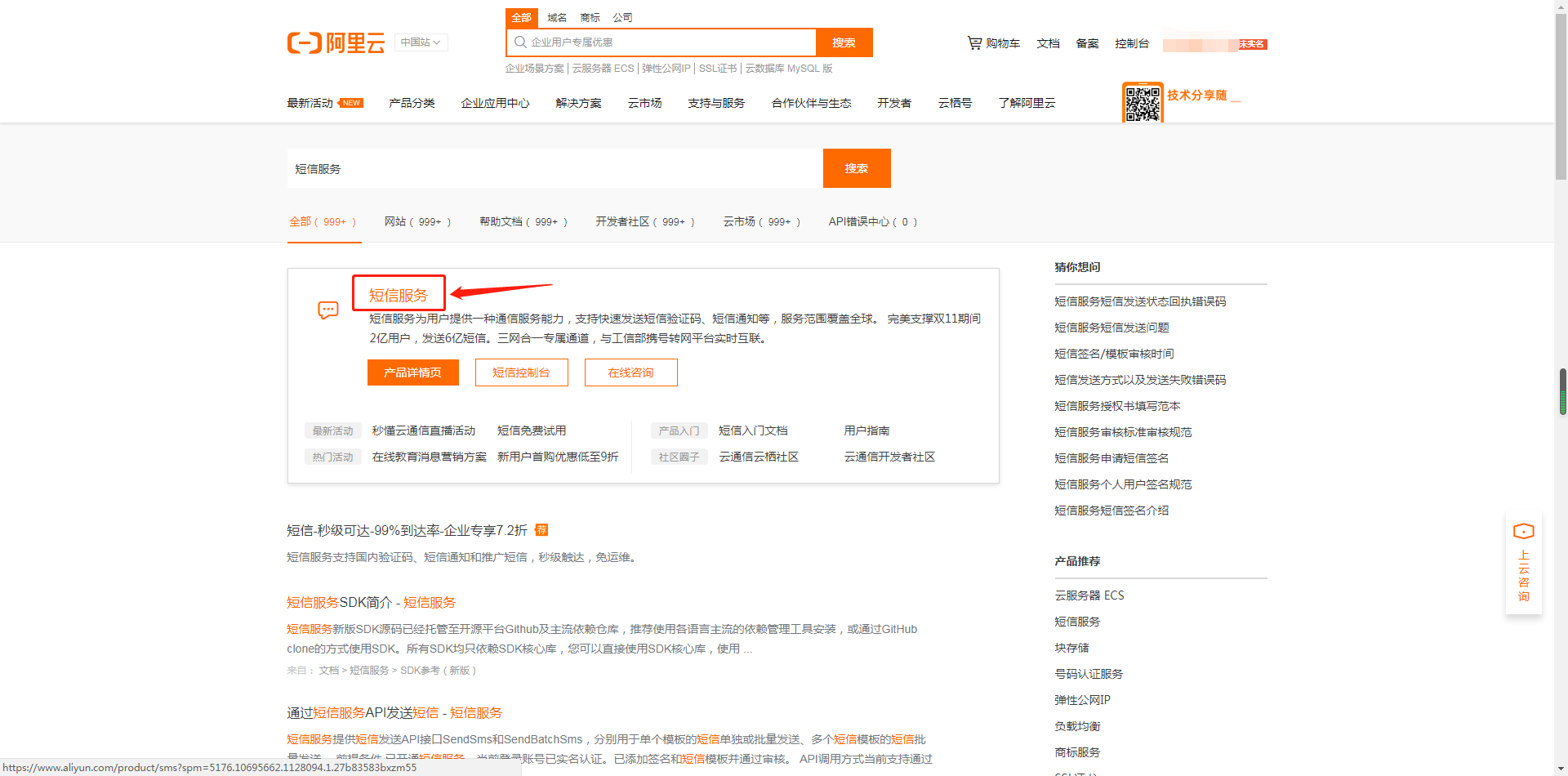Open the SMS console button
The height and width of the screenshot is (776, 1568).
point(521,372)
